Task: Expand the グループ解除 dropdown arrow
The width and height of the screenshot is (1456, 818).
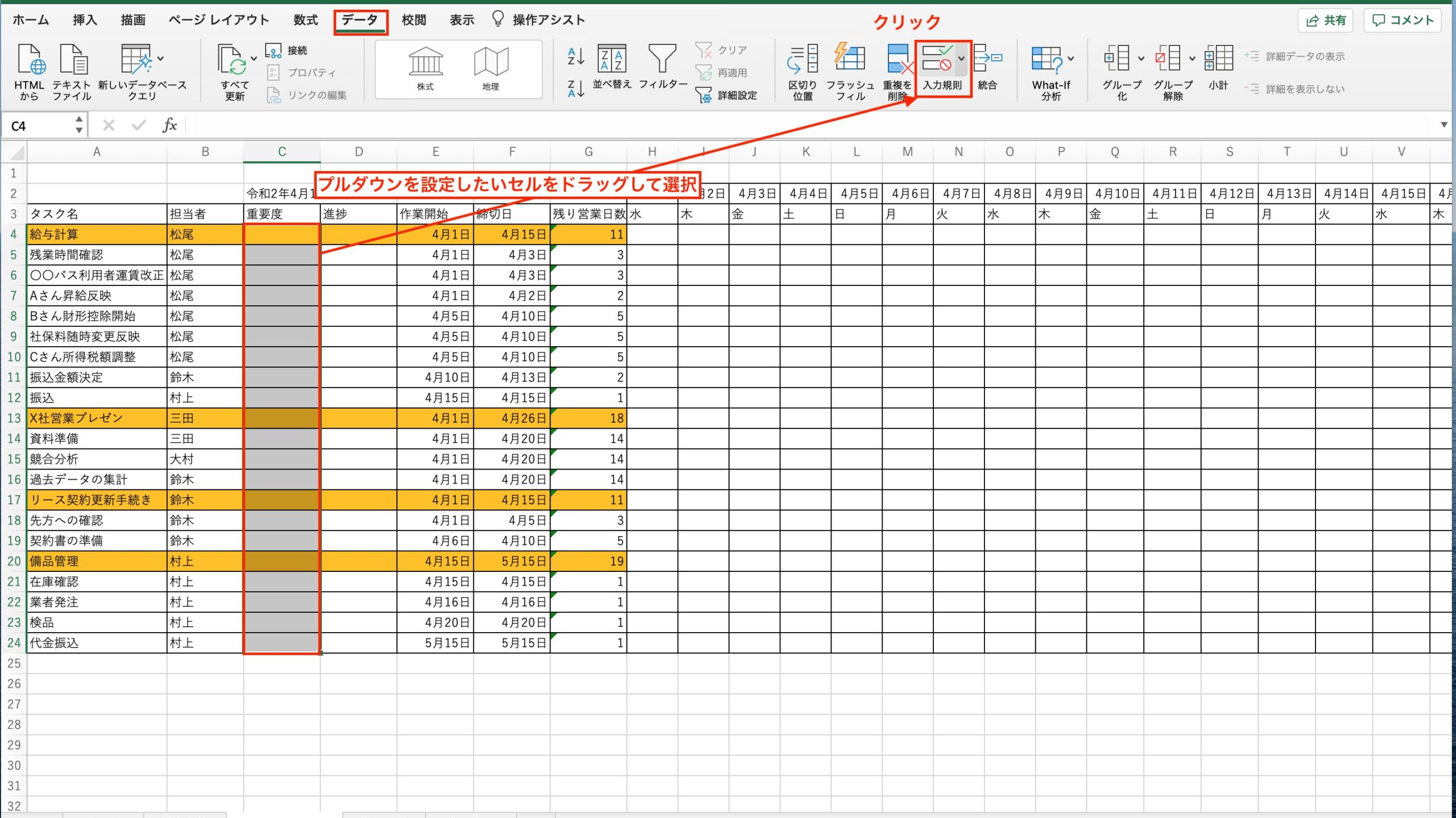Action: [1192, 59]
